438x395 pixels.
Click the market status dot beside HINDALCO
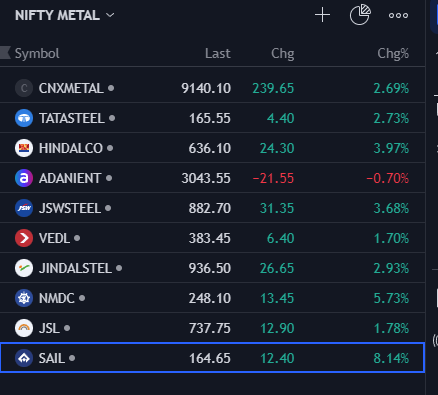(x=110, y=148)
